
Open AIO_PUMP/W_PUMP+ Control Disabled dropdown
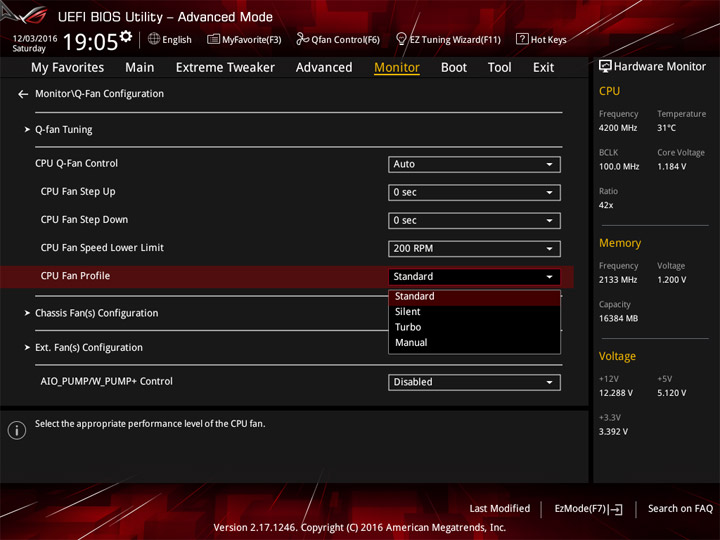click(474, 382)
